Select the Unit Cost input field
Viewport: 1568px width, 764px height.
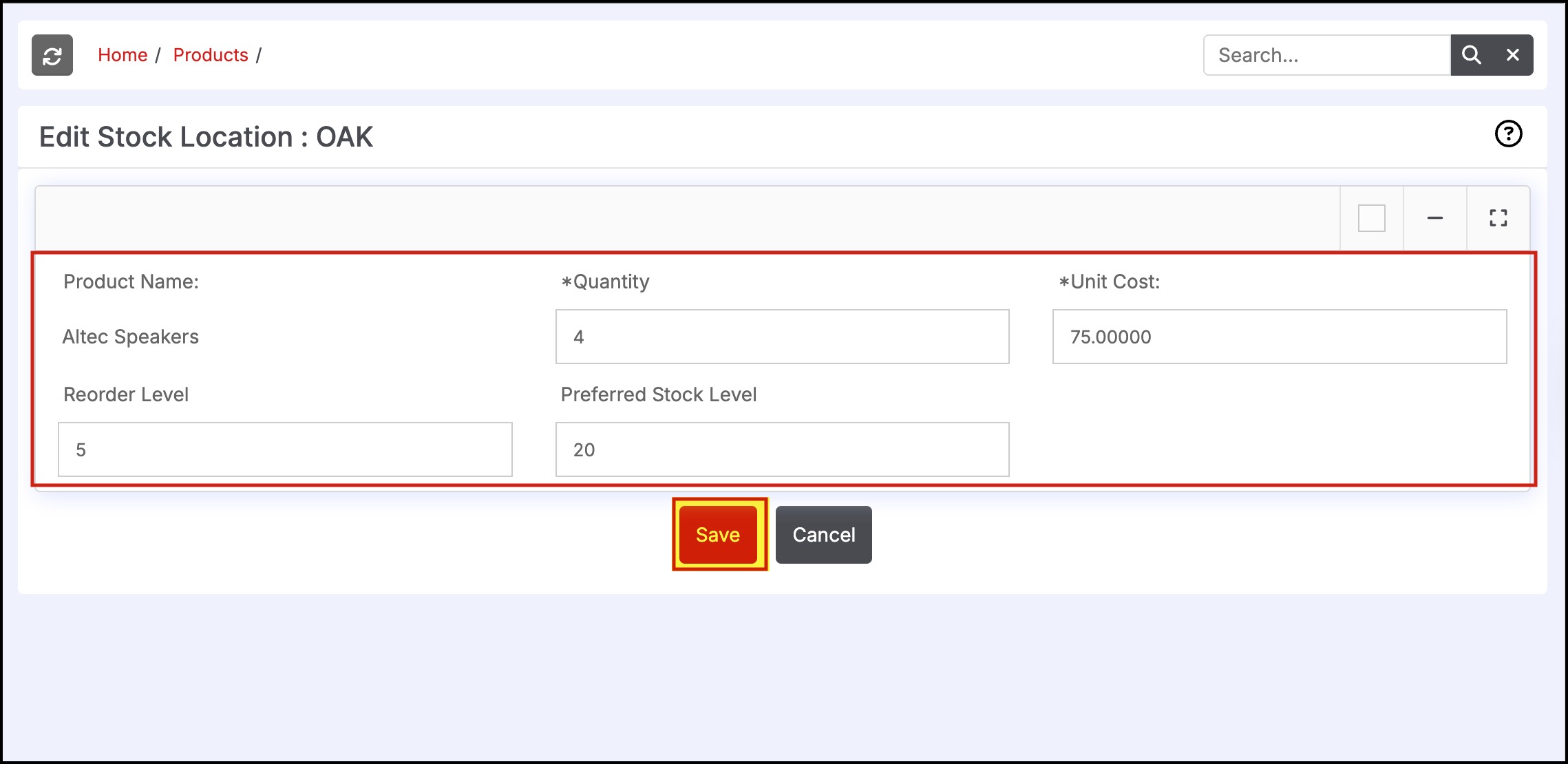pos(1280,337)
